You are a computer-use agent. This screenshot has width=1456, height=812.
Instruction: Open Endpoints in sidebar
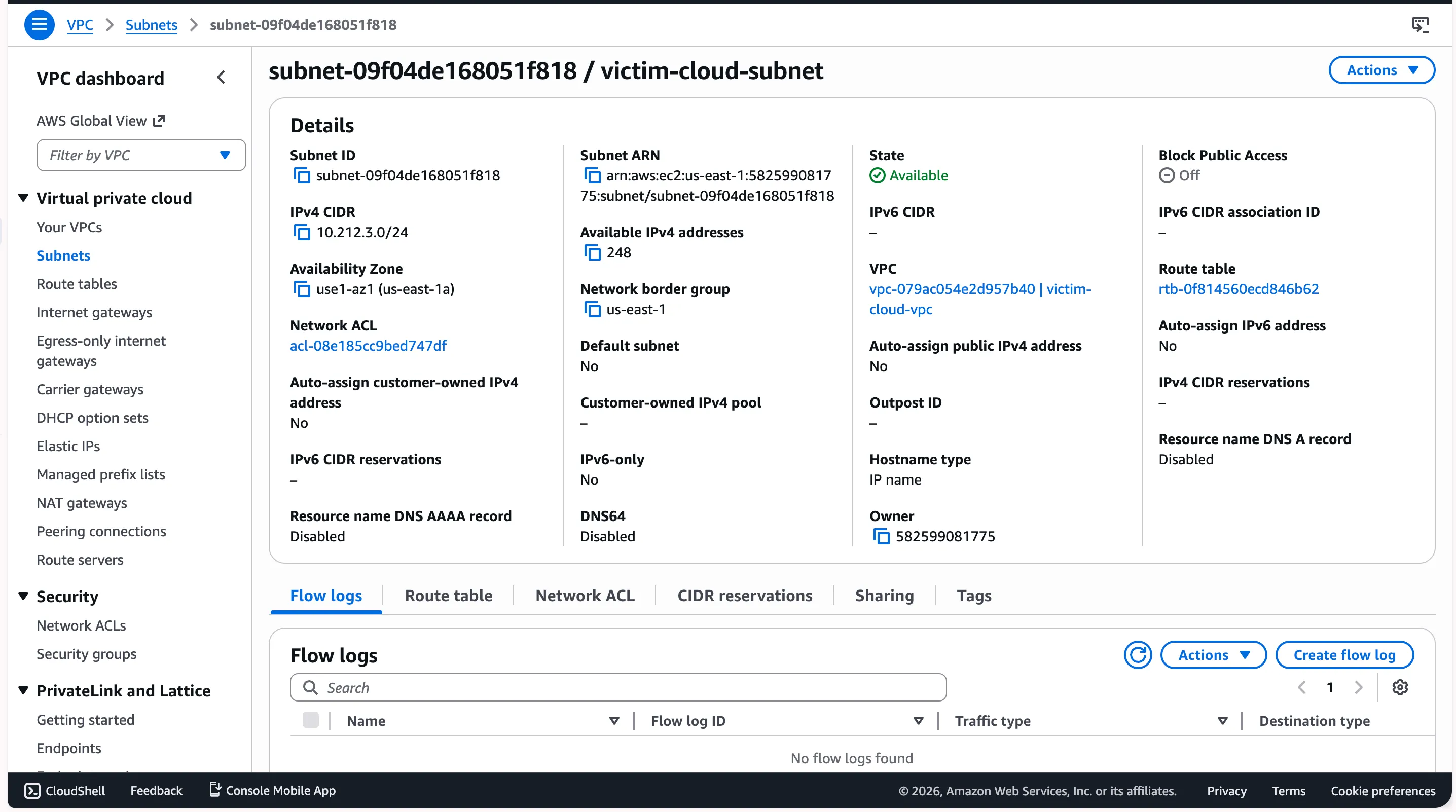[x=68, y=748]
